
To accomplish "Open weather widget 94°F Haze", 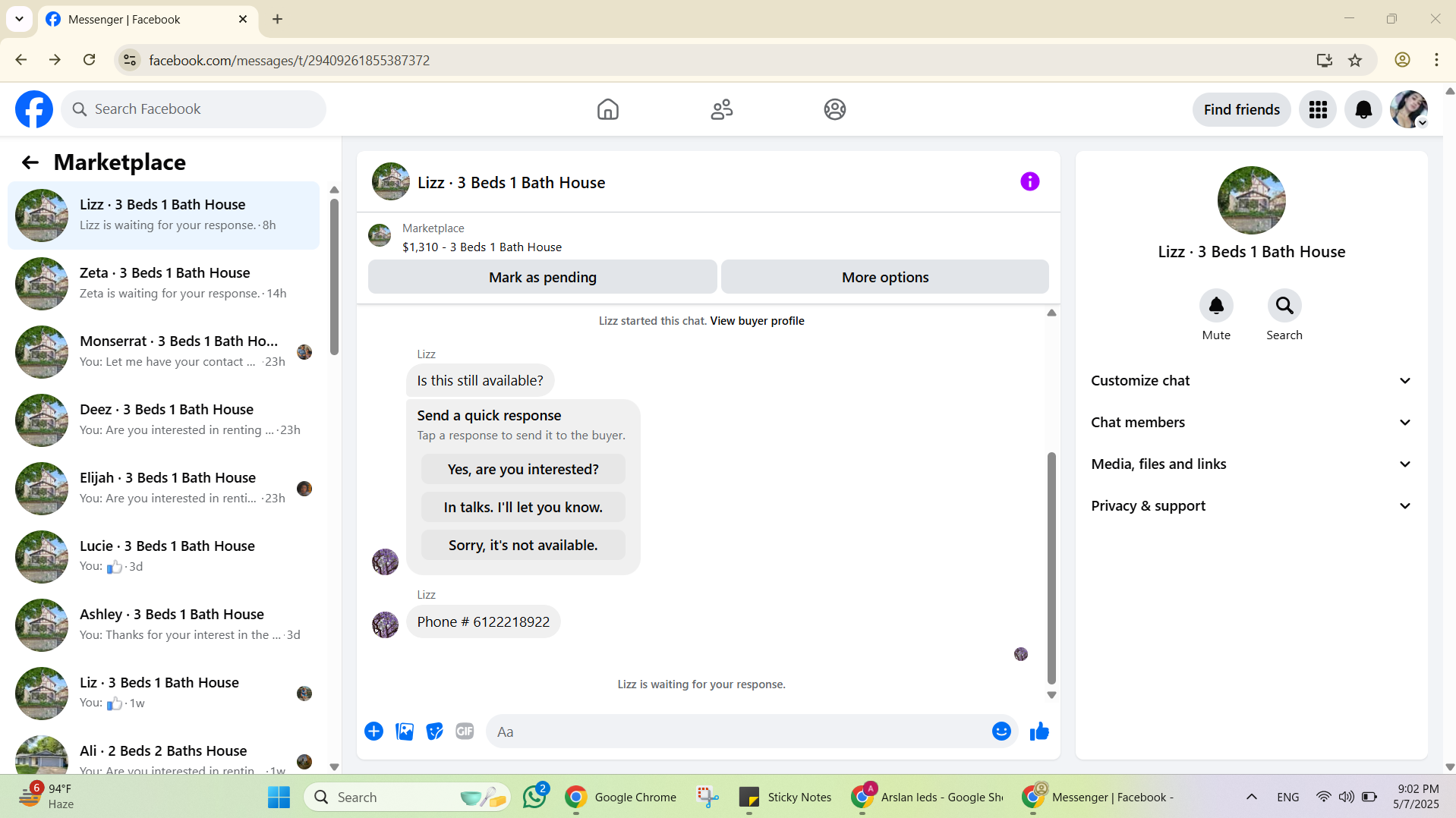I will (x=47, y=797).
